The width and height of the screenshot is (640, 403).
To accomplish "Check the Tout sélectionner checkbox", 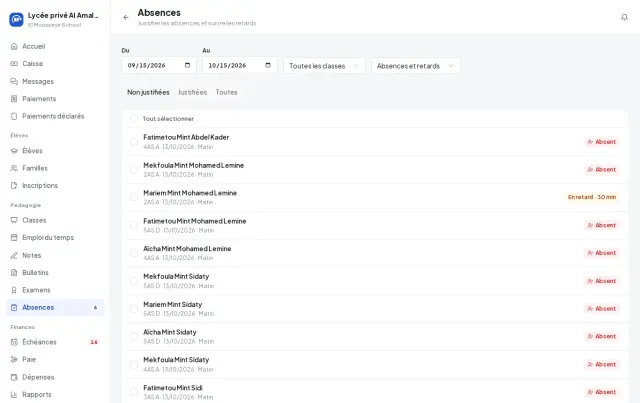I will click(x=134, y=119).
